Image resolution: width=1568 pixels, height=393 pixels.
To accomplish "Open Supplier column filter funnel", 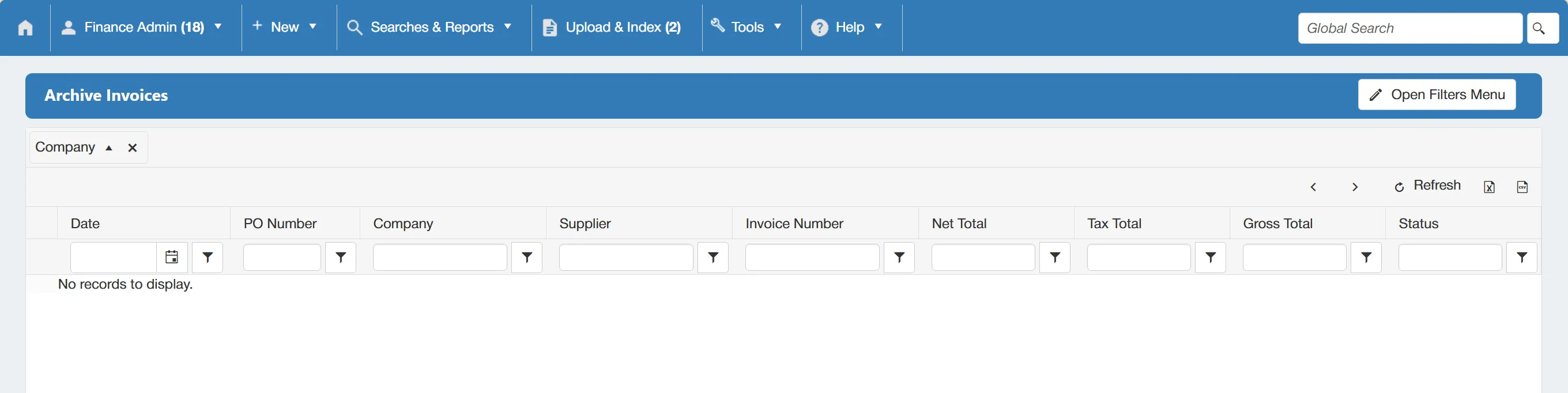I will pyautogui.click(x=714, y=258).
